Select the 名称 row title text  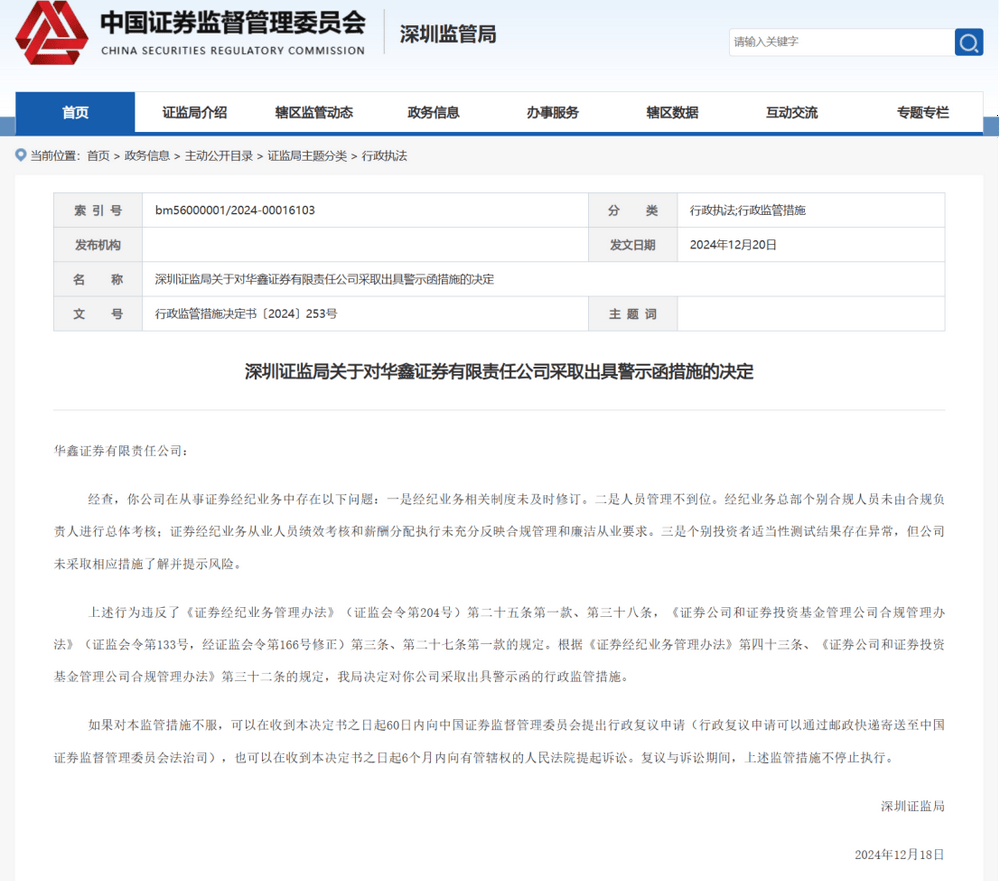pyautogui.click(x=325, y=279)
